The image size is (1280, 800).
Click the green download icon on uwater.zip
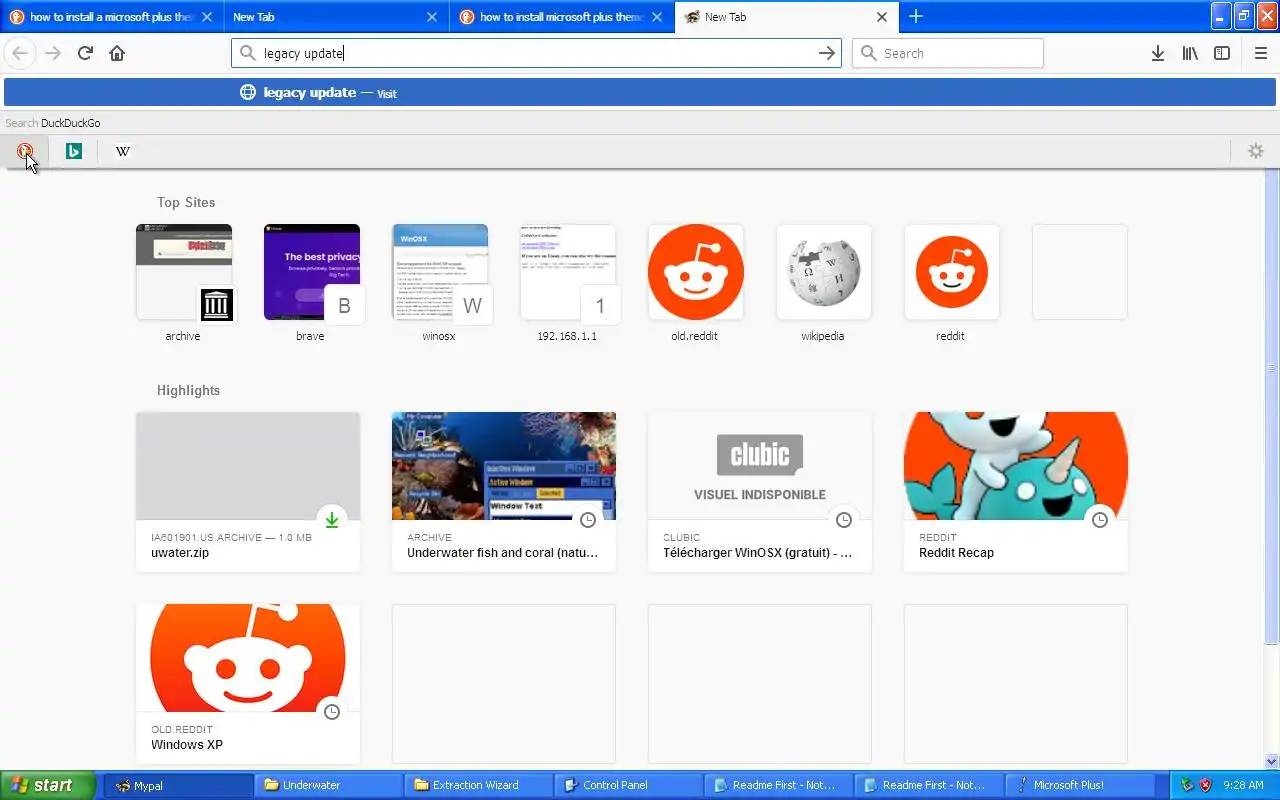332,520
